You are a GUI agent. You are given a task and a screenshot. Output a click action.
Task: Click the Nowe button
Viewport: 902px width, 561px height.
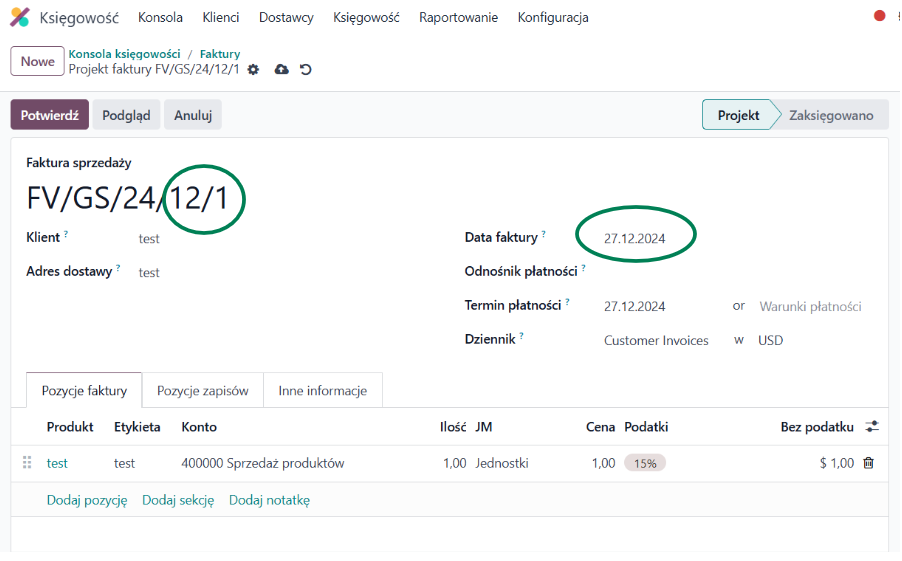point(37,61)
